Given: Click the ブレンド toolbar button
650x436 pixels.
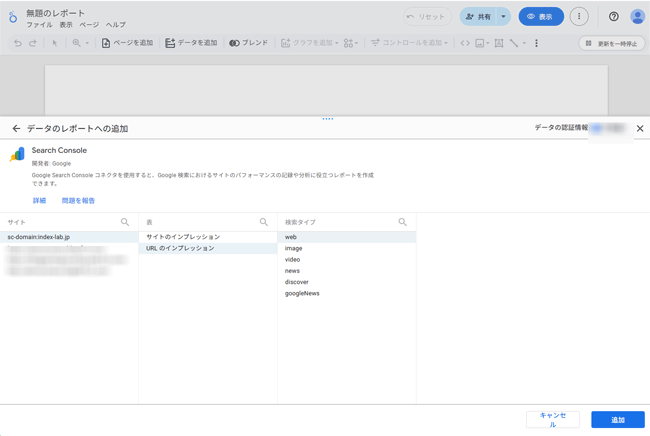Looking at the screenshot, I should click(248, 43).
